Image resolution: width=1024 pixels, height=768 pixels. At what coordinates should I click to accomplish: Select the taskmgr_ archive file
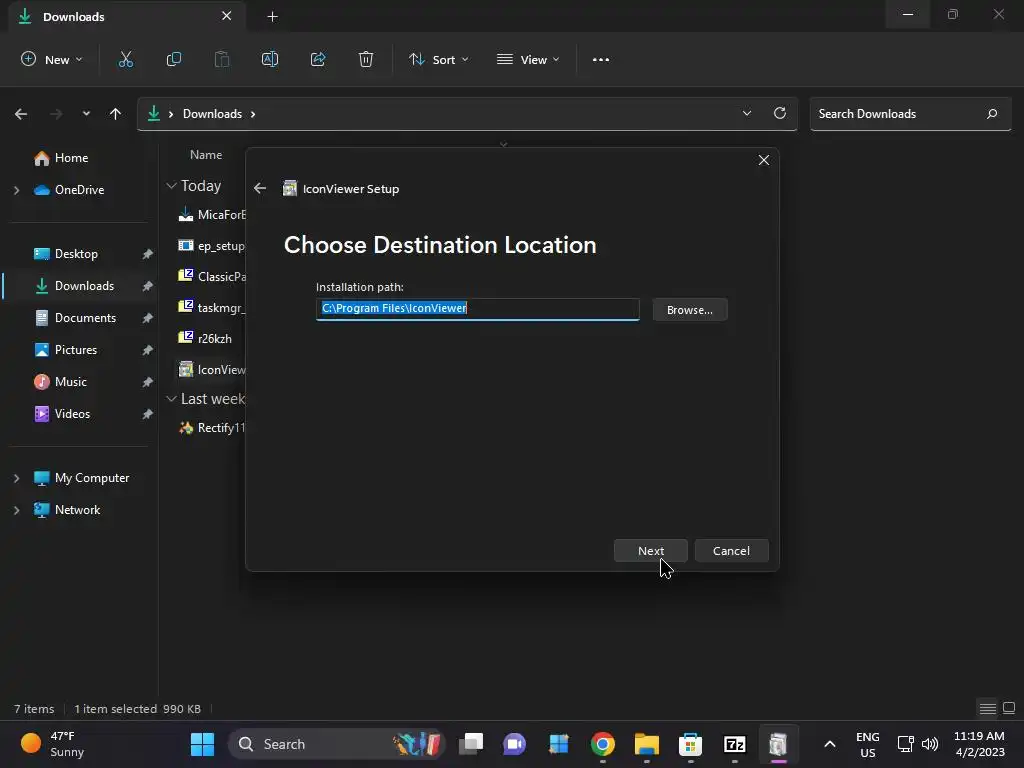click(x=212, y=308)
